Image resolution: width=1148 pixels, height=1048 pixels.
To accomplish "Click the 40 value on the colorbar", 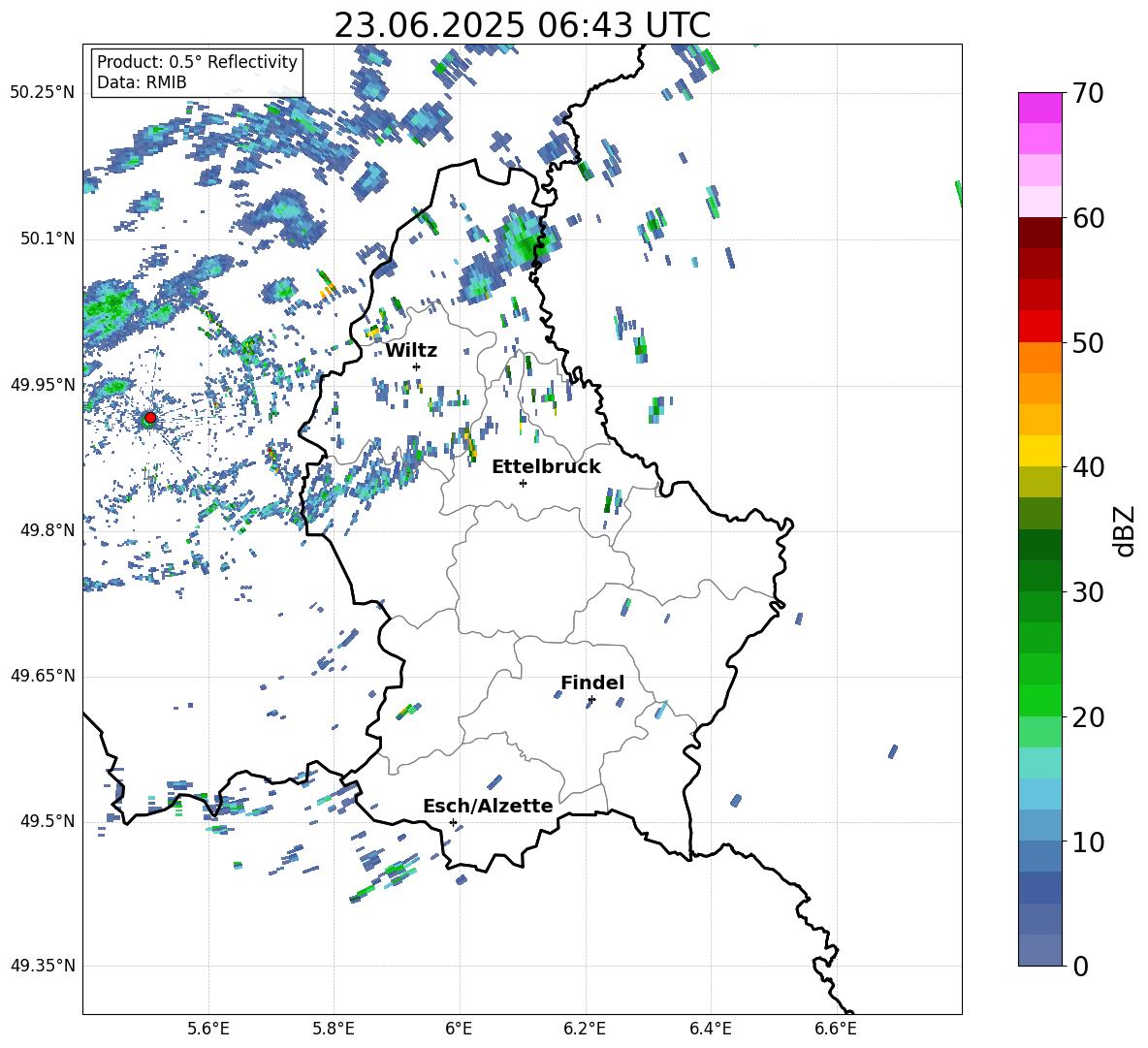I will [x=1088, y=467].
